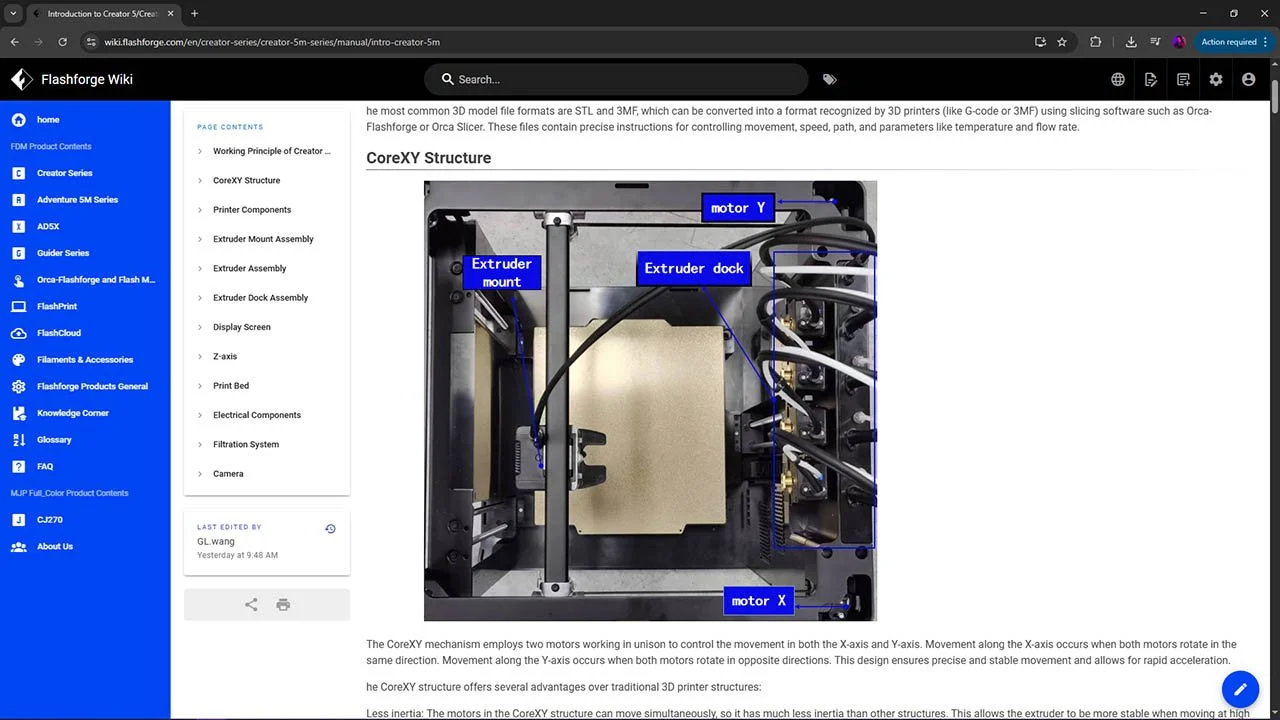Click the Orca-Flashforge sidebar icon
Image resolution: width=1280 pixels, height=720 pixels.
(x=18, y=280)
